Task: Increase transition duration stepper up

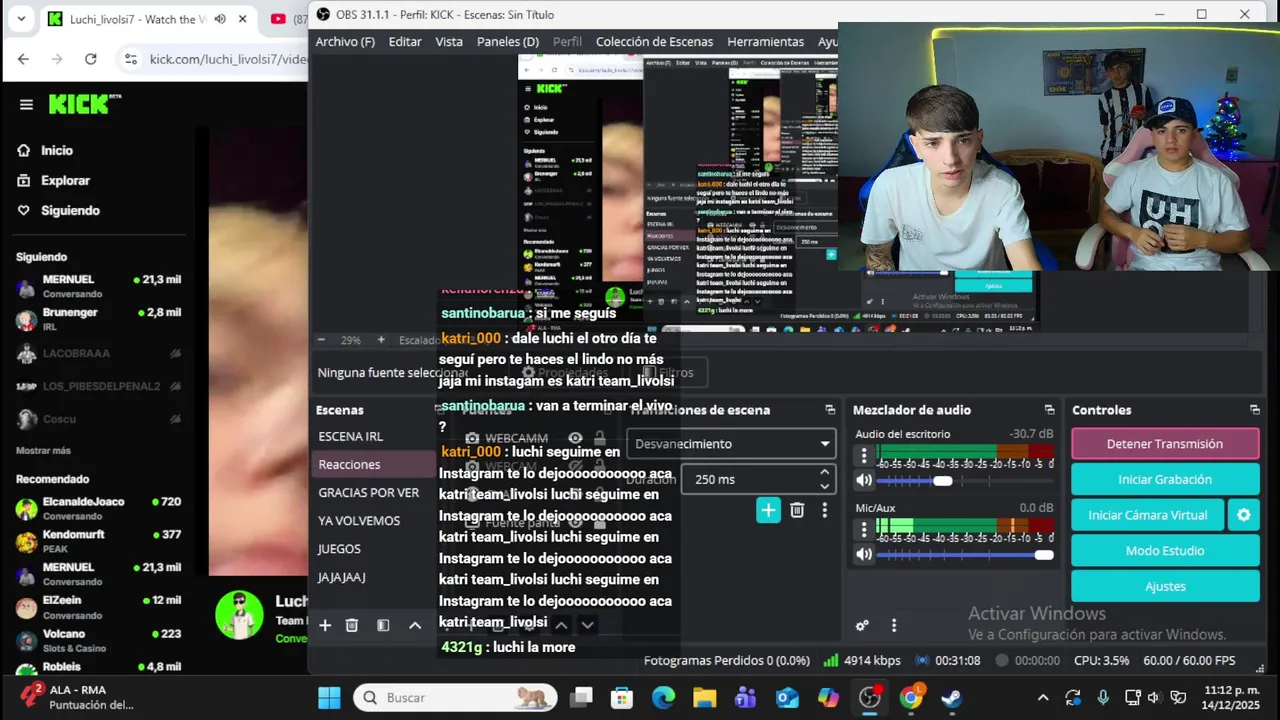Action: 824,472
